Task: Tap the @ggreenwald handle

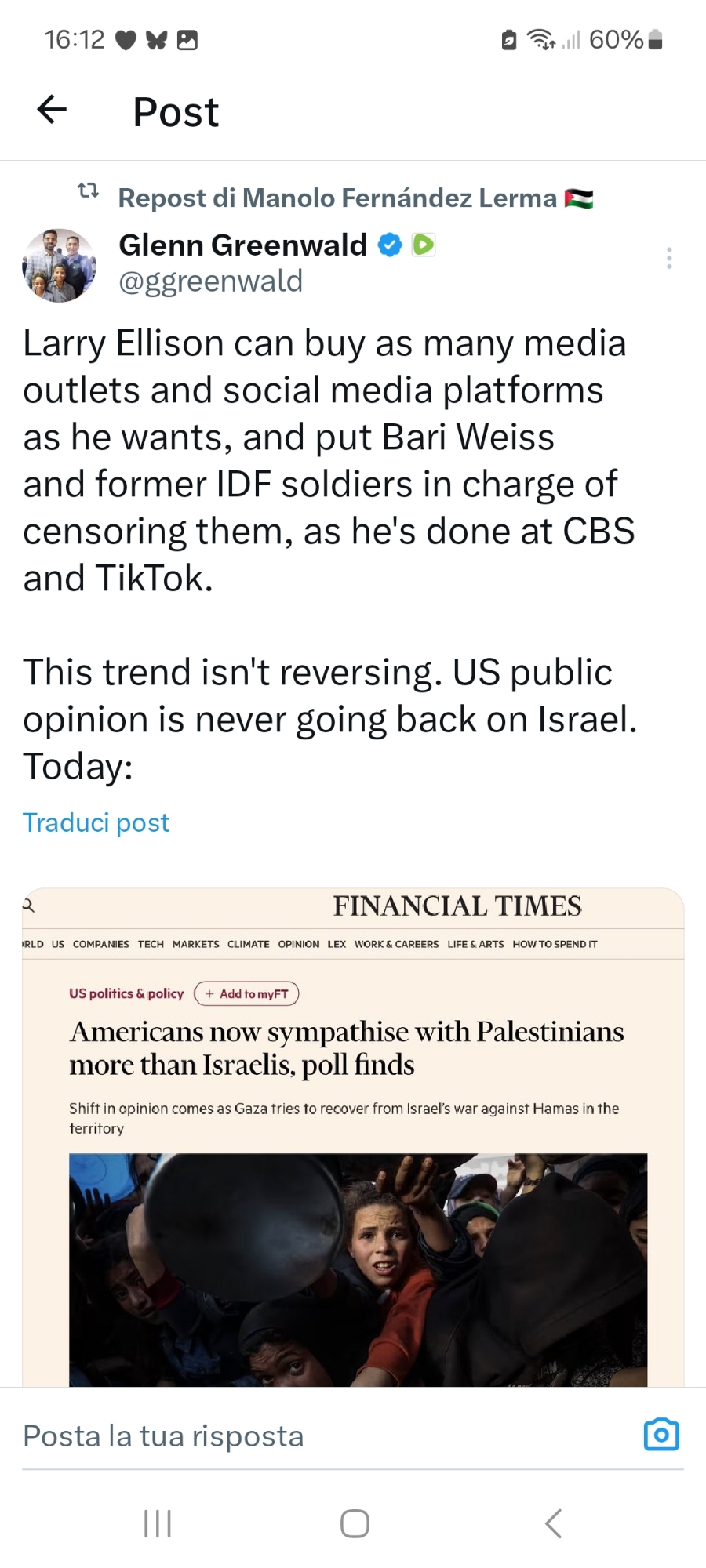Action: click(210, 281)
